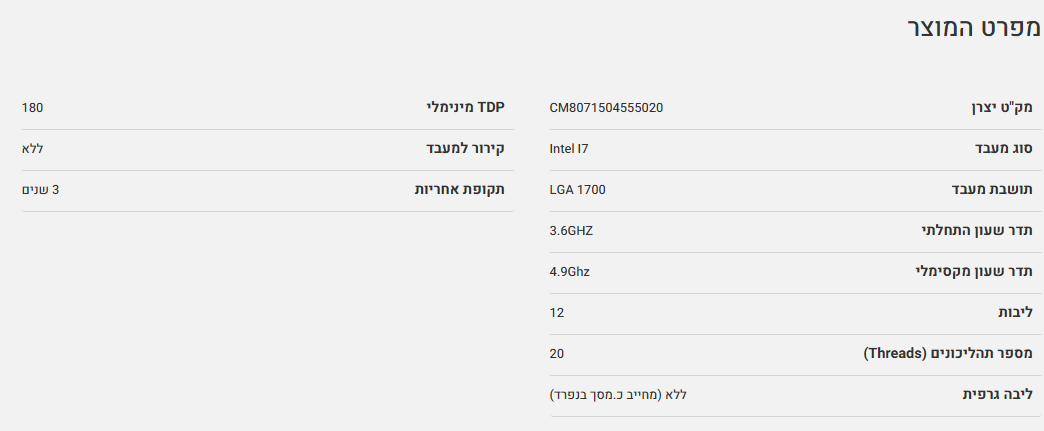The height and width of the screenshot is (431, 1044).
Task: Select the 4.9Ghz maximum clock value
Action: 570,272
